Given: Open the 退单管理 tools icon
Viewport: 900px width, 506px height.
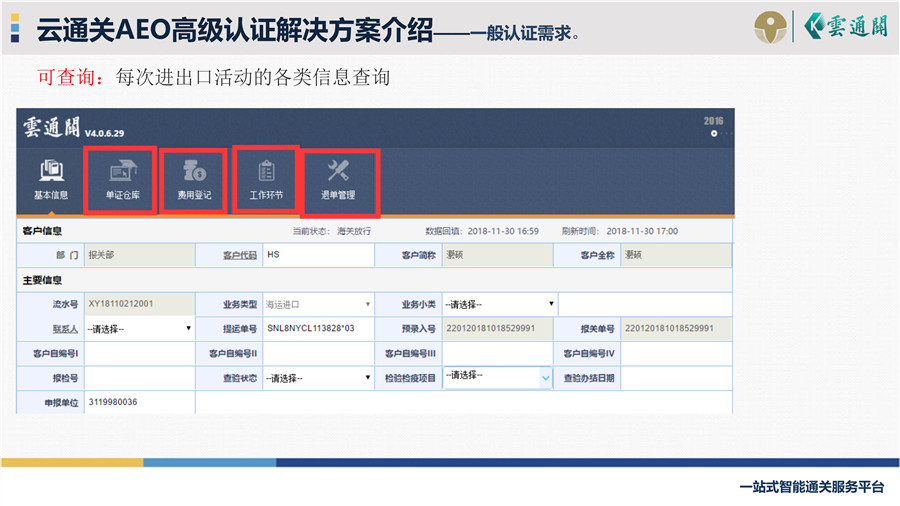Looking at the screenshot, I should (338, 180).
